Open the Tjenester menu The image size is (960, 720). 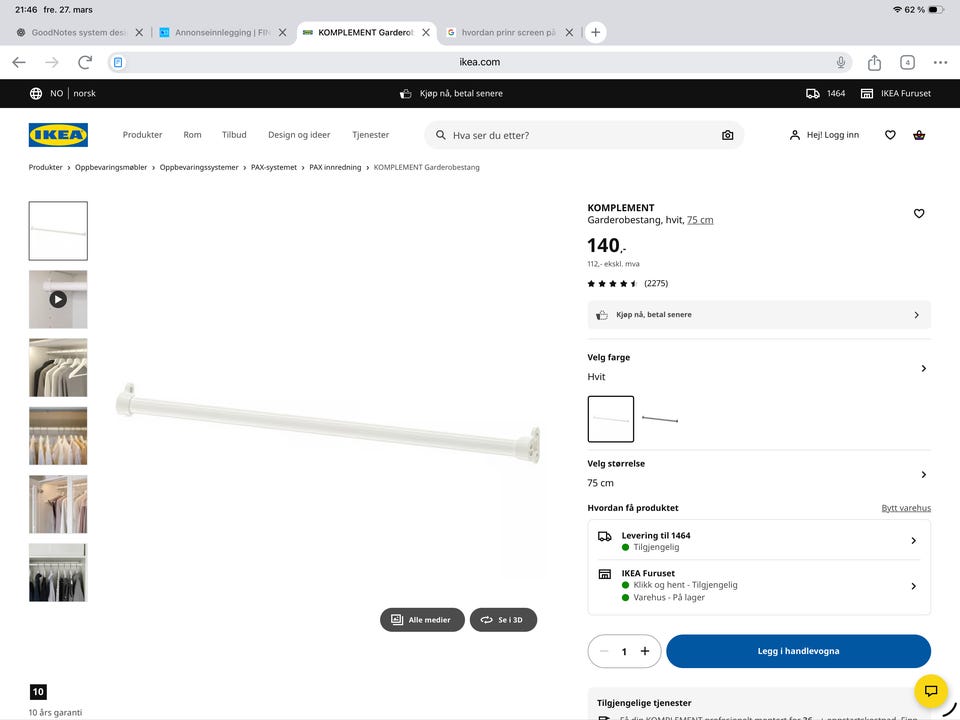pos(370,135)
